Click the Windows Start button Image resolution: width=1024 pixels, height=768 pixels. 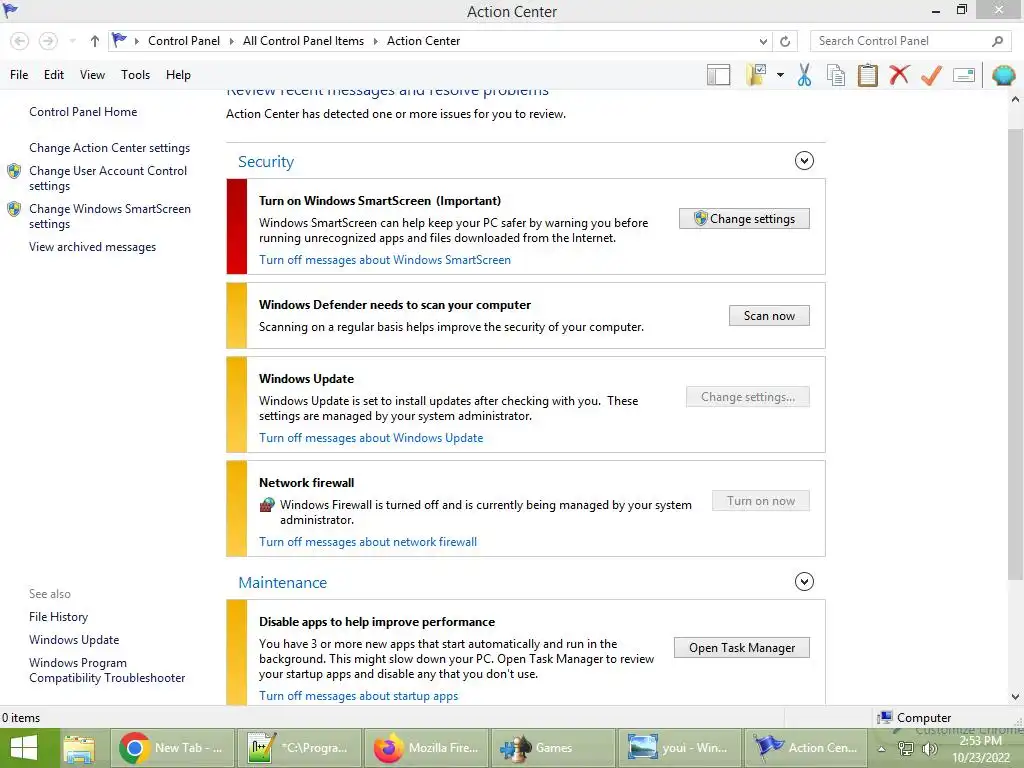click(x=24, y=748)
